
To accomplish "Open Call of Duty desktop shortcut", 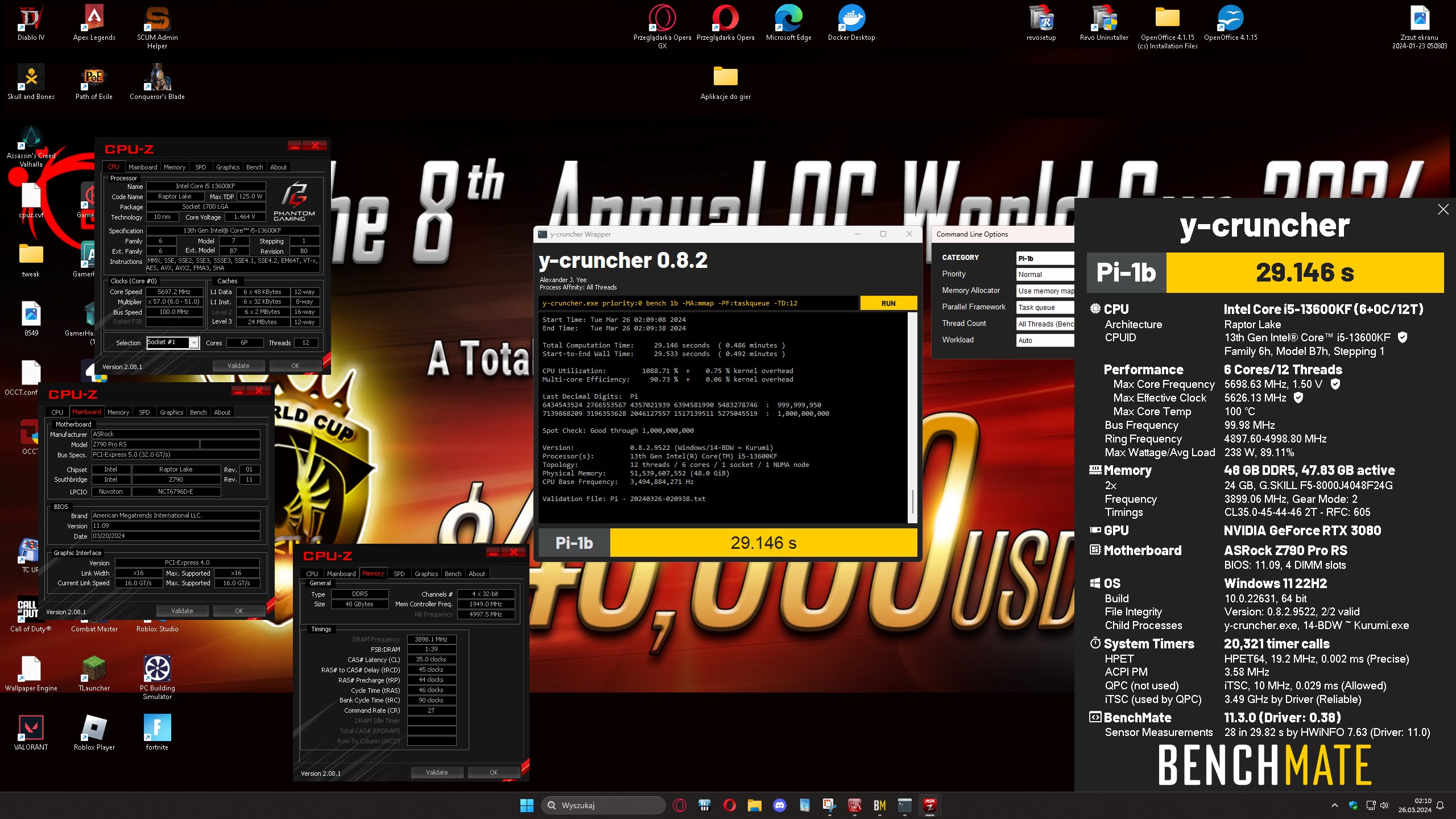I will point(31,614).
